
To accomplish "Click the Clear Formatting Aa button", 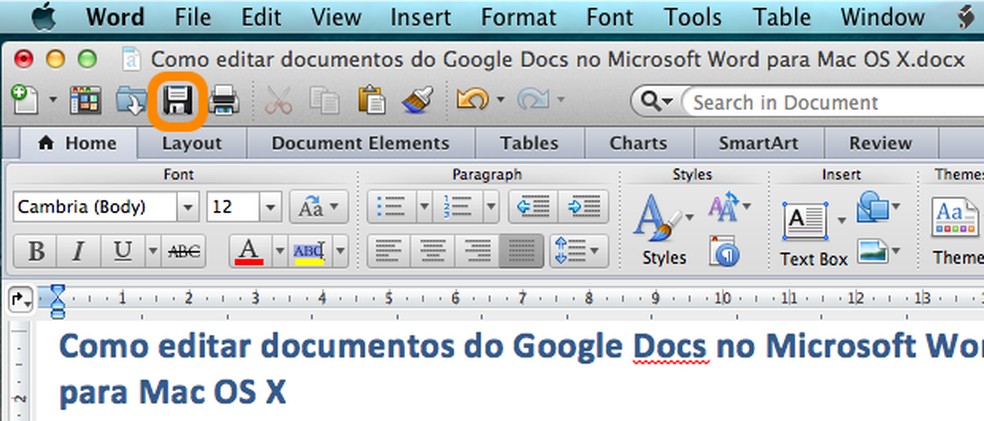I will (x=319, y=207).
